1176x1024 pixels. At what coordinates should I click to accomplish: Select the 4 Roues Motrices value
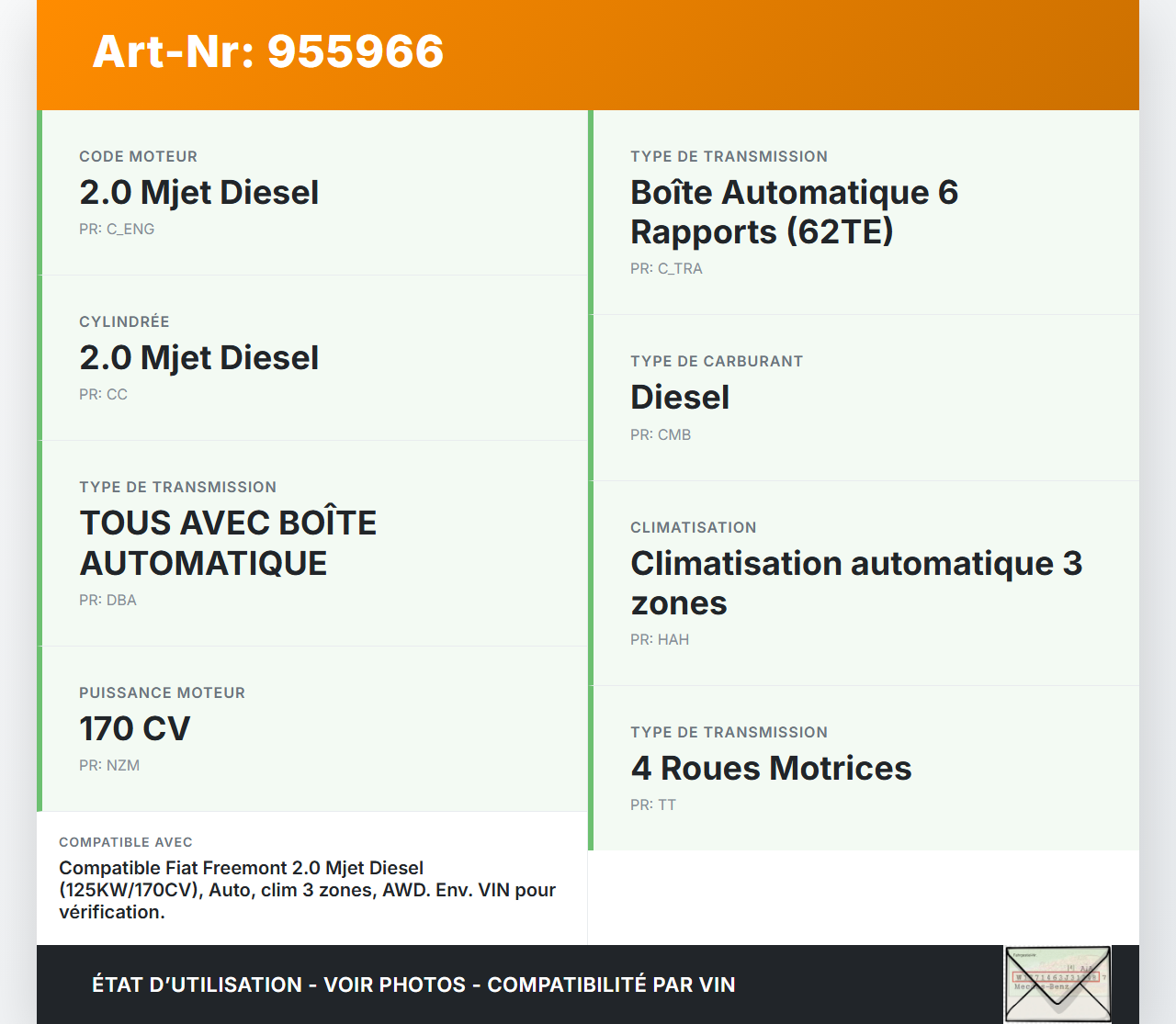point(771,769)
